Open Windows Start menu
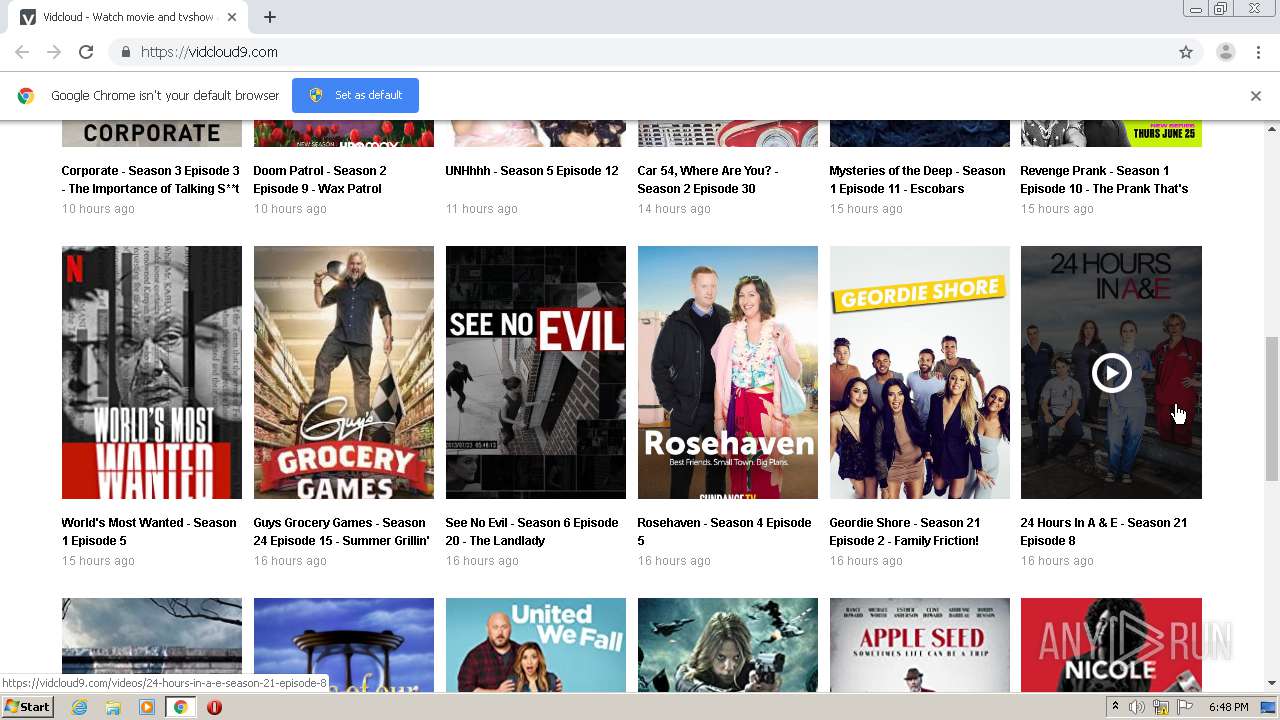The width and height of the screenshot is (1280, 720). click(27, 707)
